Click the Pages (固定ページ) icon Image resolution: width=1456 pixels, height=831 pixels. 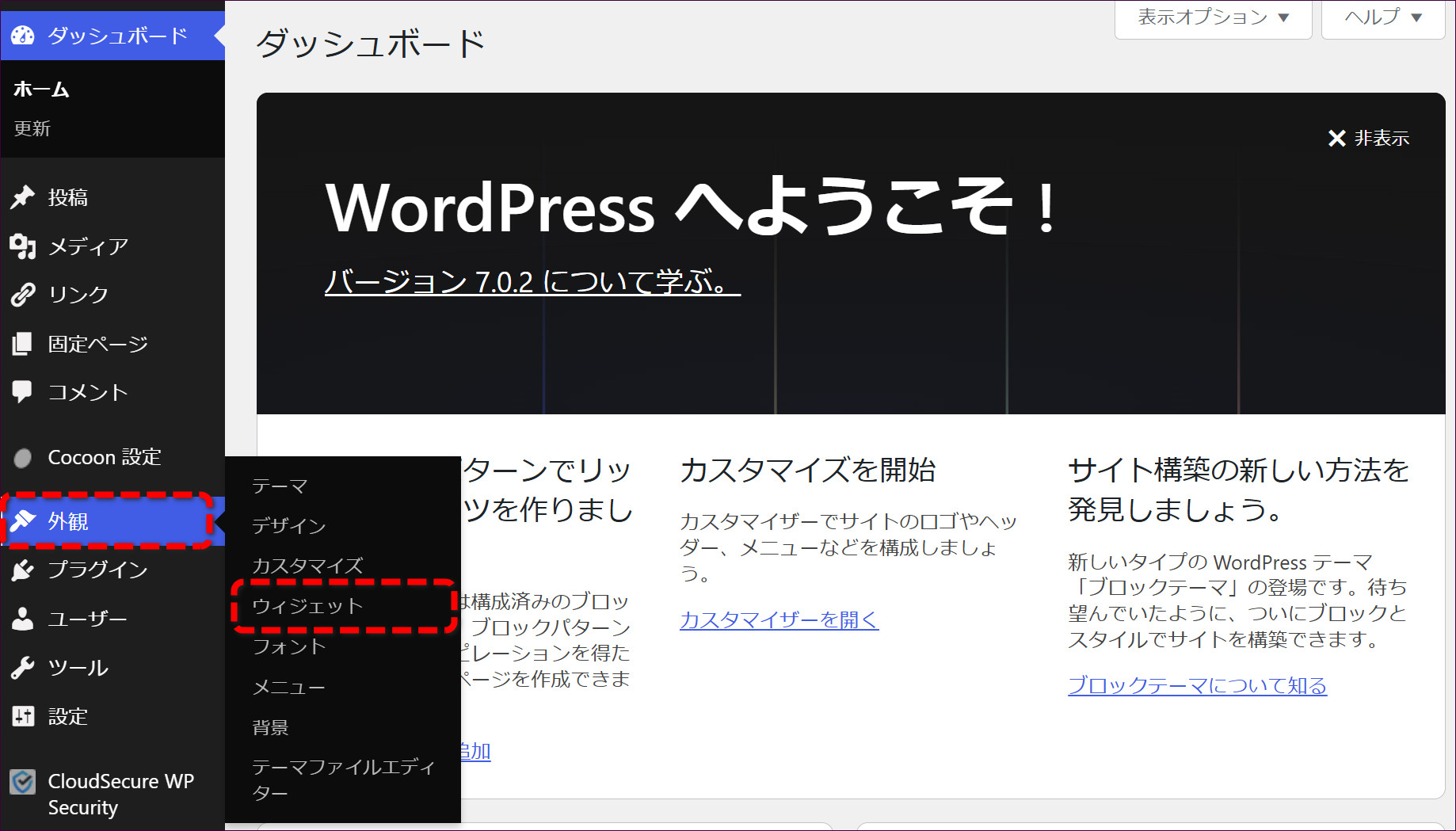(x=23, y=344)
